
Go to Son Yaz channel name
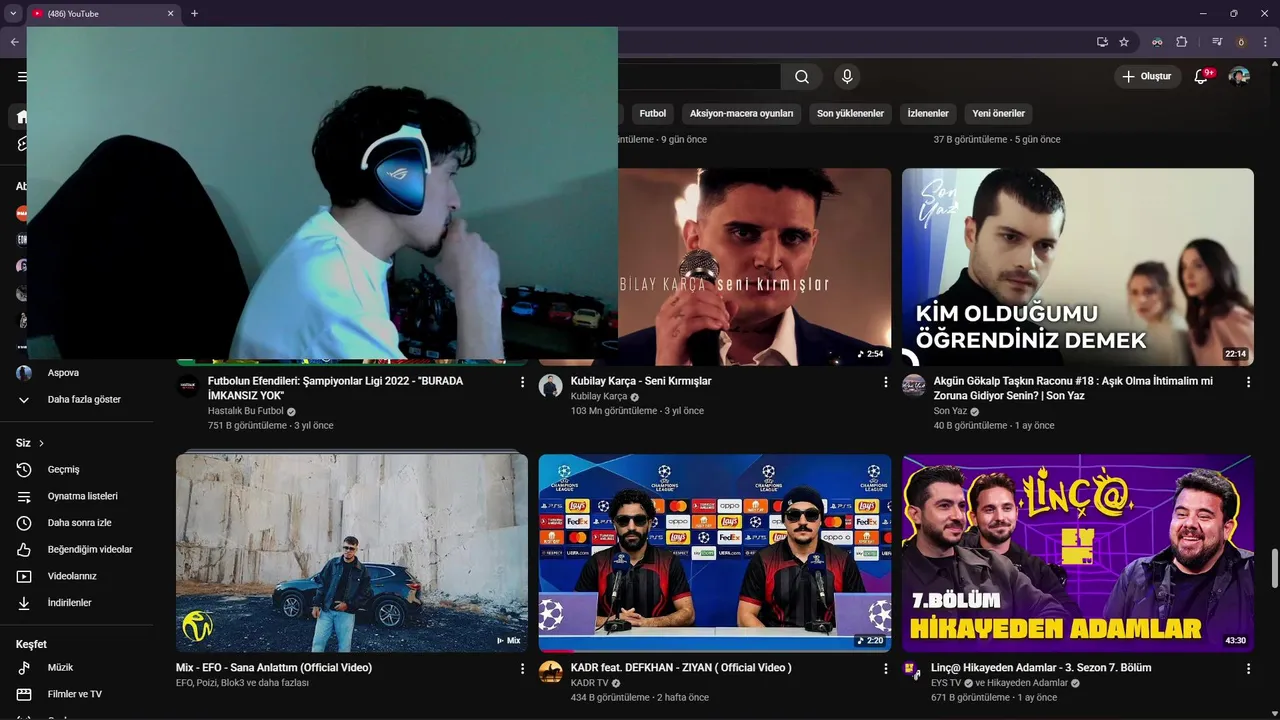pos(951,411)
